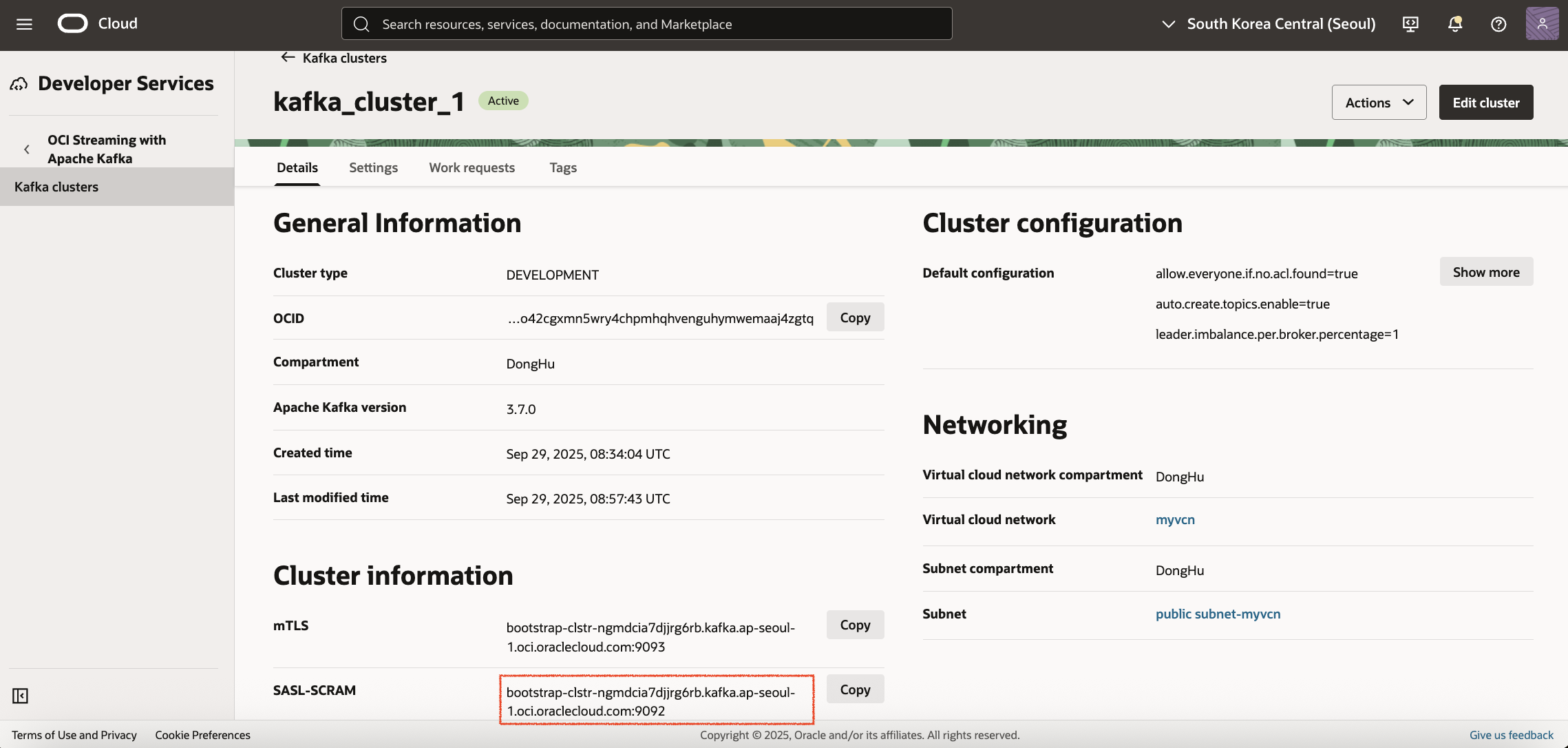Click the Active status badge

503,101
